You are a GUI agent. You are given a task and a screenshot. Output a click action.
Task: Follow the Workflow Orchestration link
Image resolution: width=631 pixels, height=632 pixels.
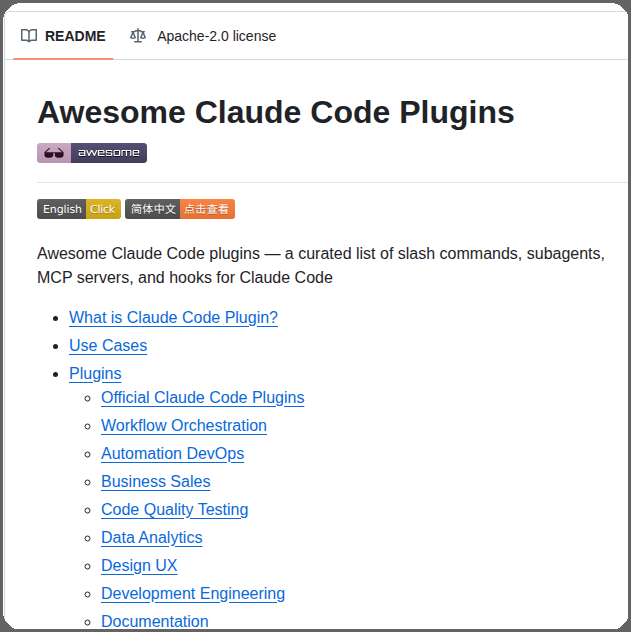[184, 426]
